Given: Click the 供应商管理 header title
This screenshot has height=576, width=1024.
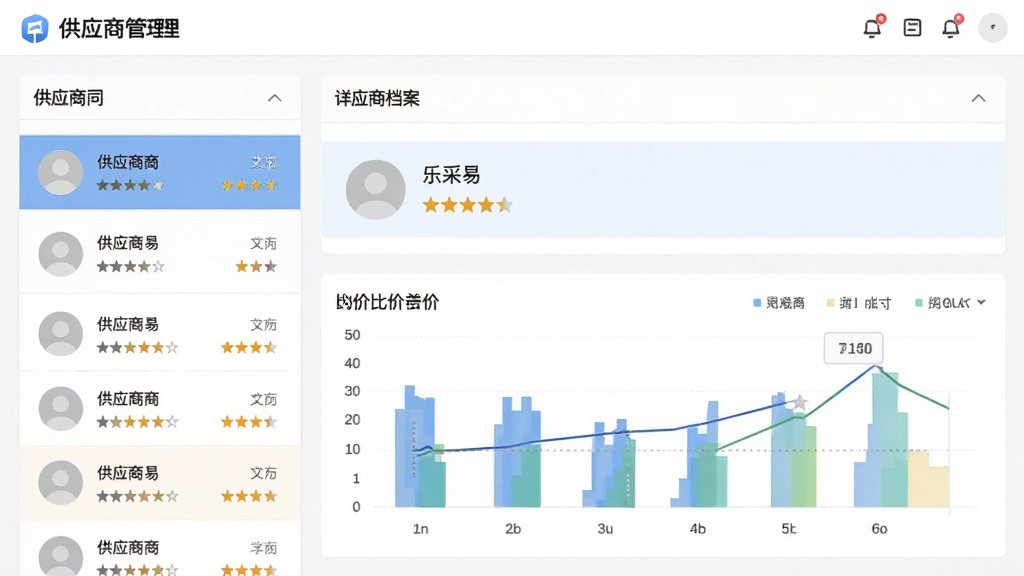Looking at the screenshot, I should 120,29.
